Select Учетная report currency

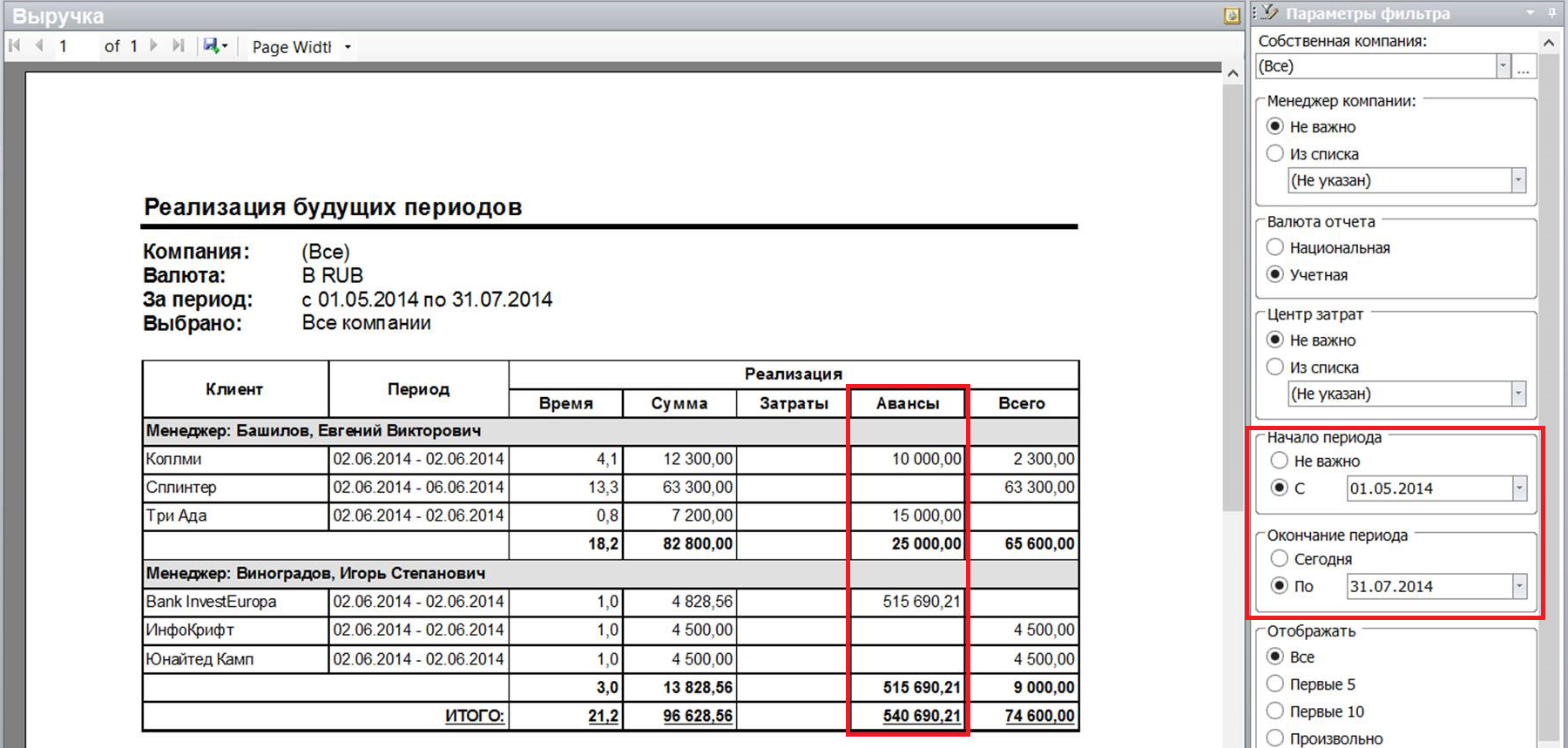coord(1275,274)
